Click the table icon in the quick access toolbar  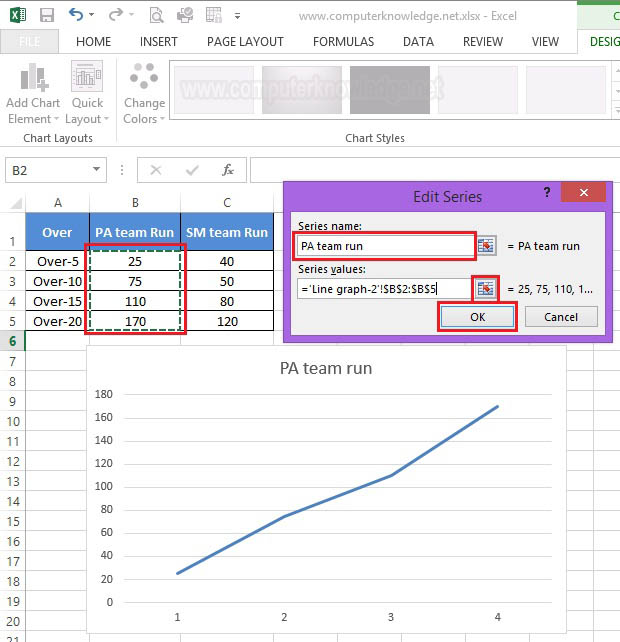point(214,15)
